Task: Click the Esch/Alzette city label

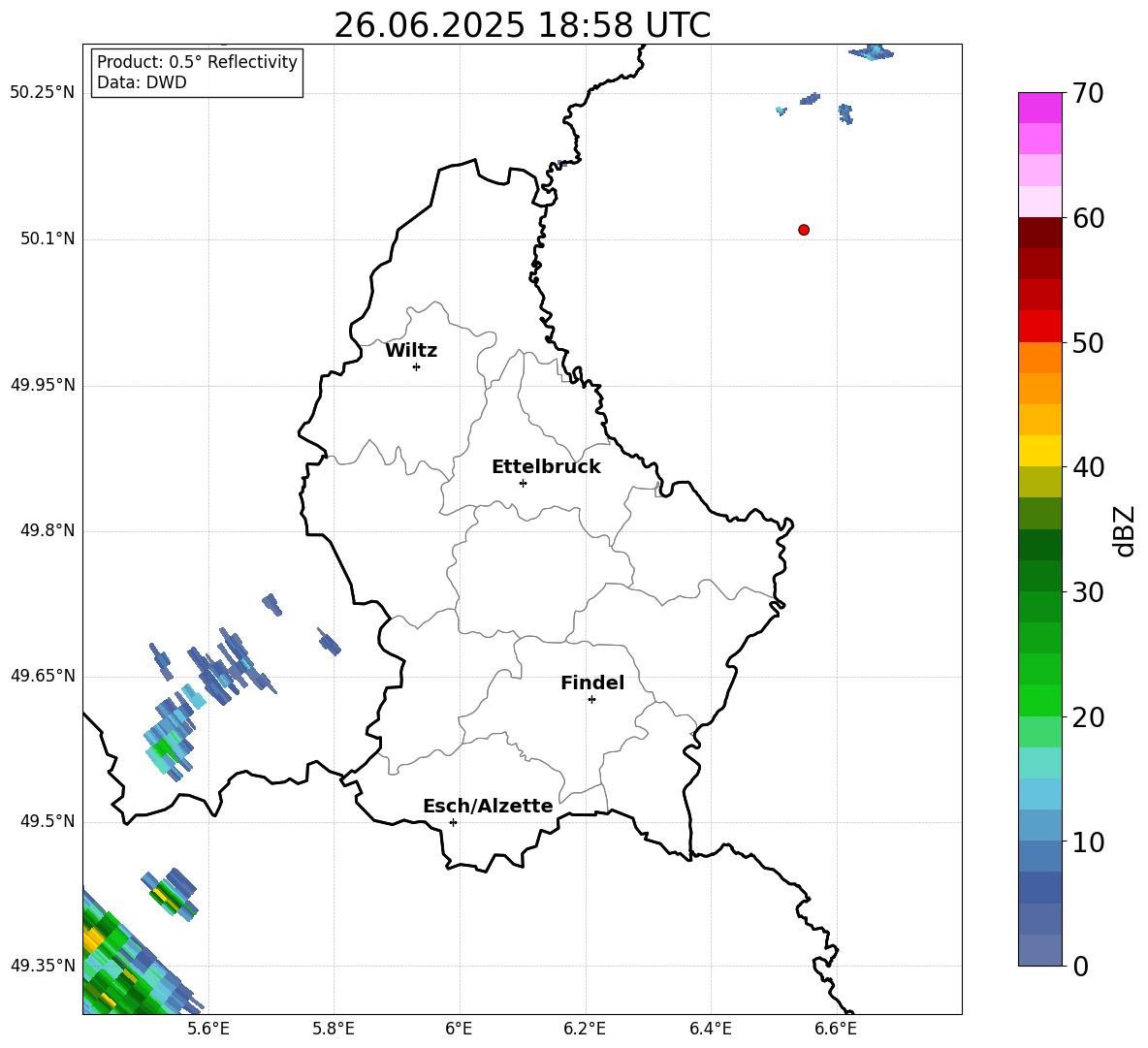Action: (488, 807)
